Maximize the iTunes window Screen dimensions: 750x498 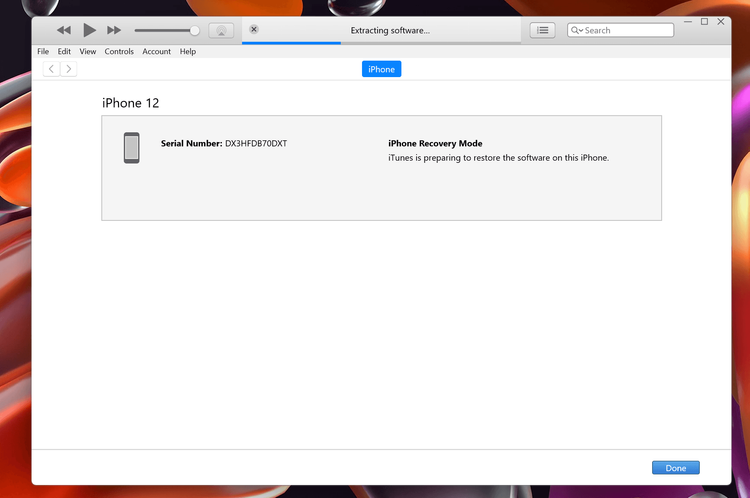[x=704, y=22]
